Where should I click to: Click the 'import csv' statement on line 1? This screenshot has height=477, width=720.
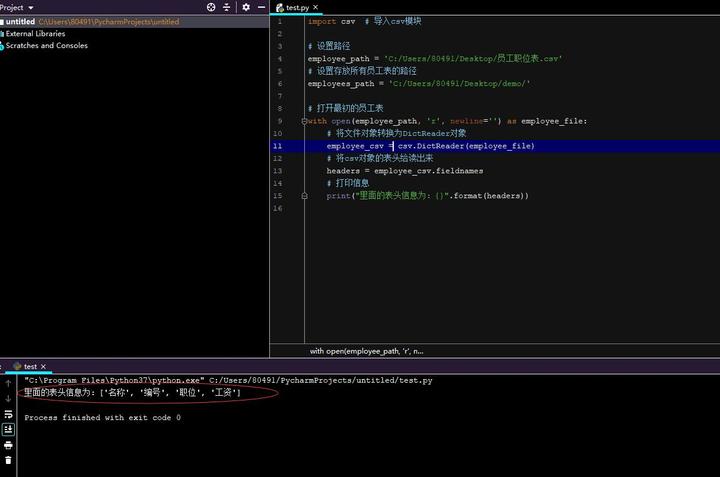(x=332, y=21)
